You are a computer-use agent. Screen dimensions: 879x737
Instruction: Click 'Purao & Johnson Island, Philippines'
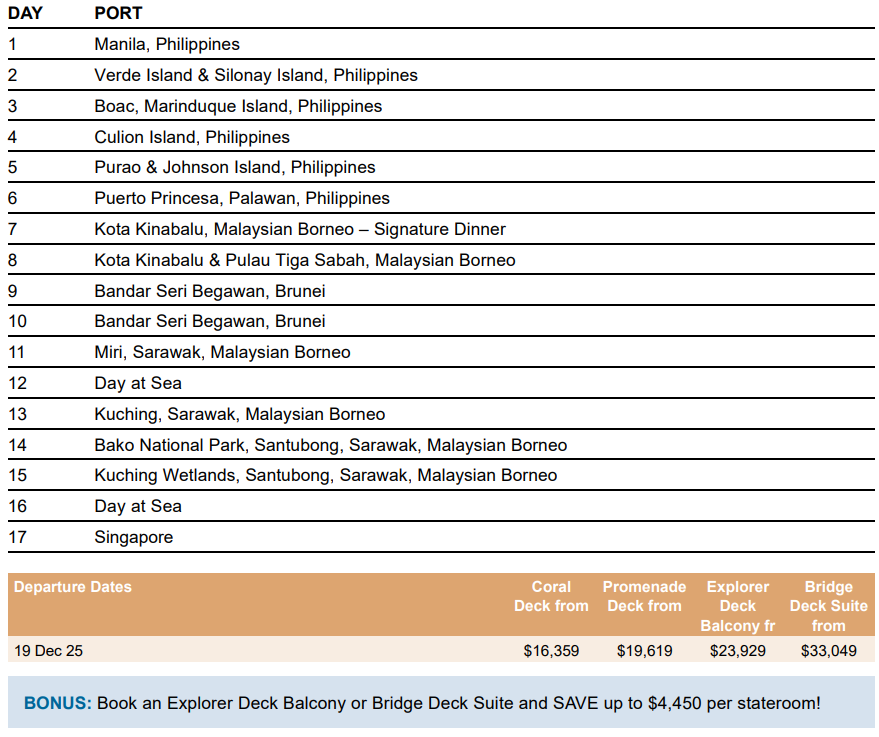tap(235, 167)
